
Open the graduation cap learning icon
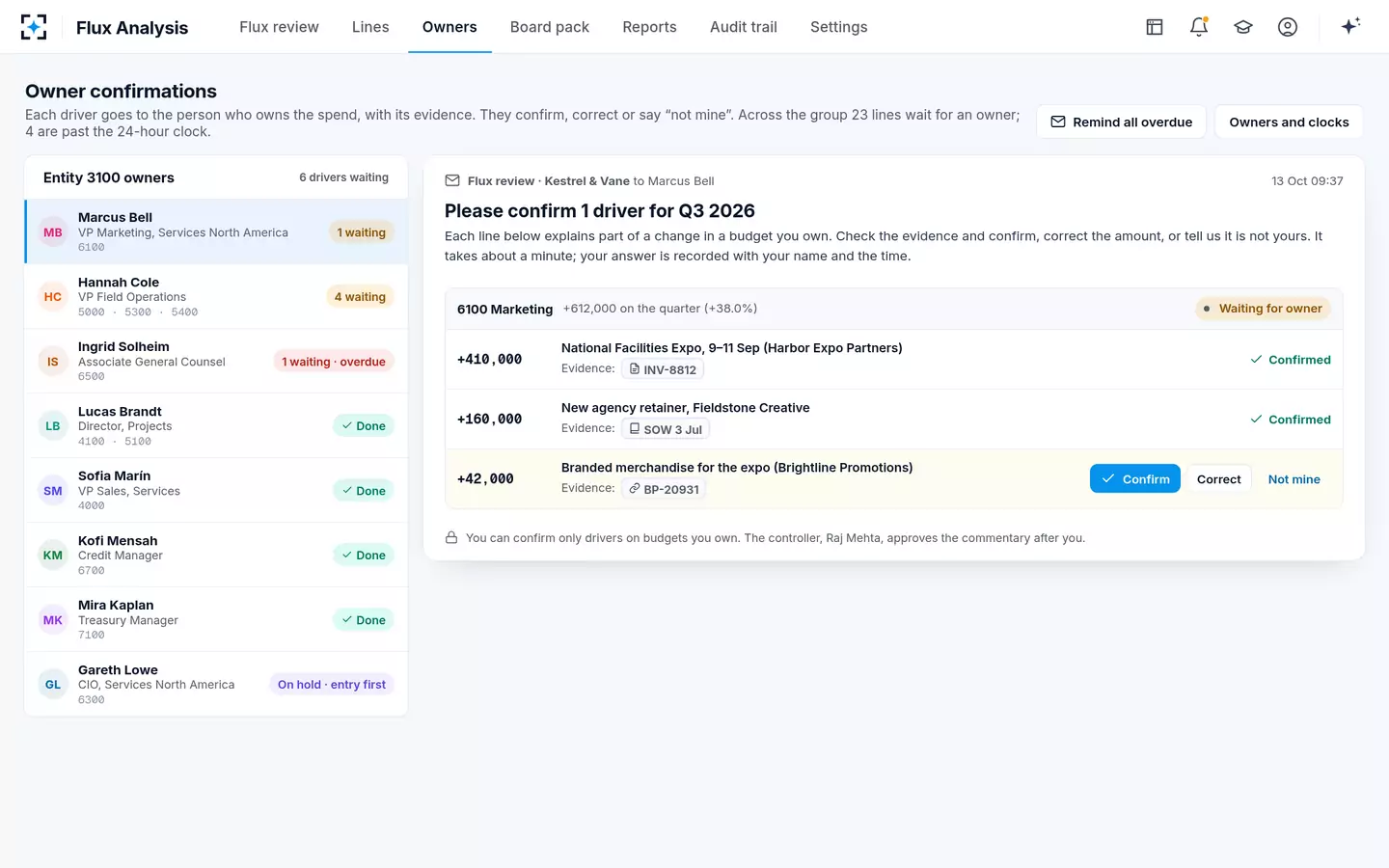tap(1243, 27)
